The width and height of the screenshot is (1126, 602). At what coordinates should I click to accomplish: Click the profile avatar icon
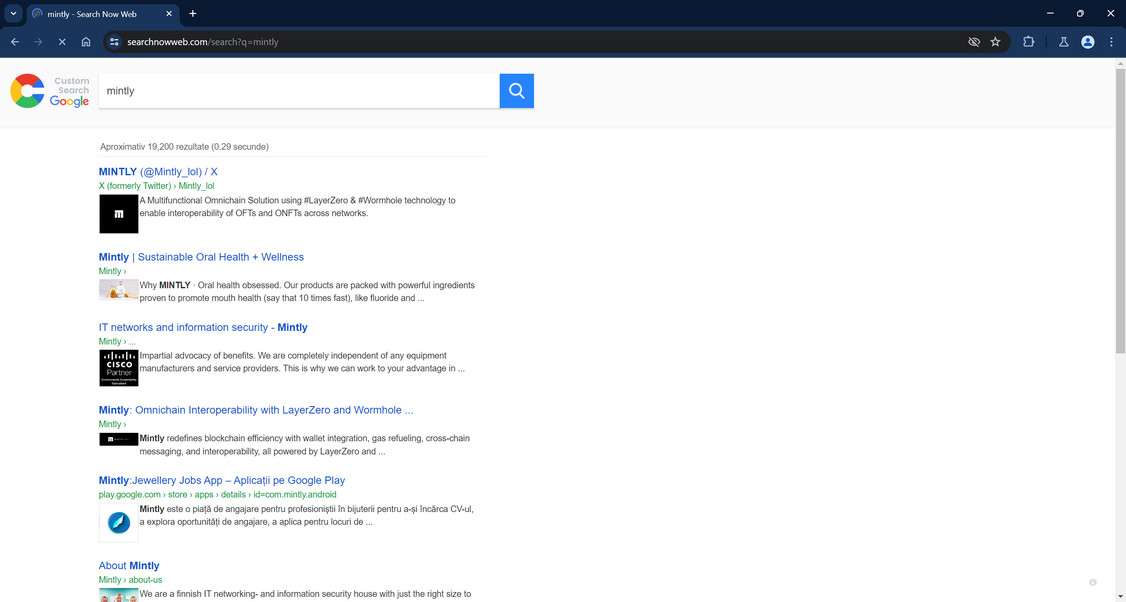pyautogui.click(x=1087, y=41)
